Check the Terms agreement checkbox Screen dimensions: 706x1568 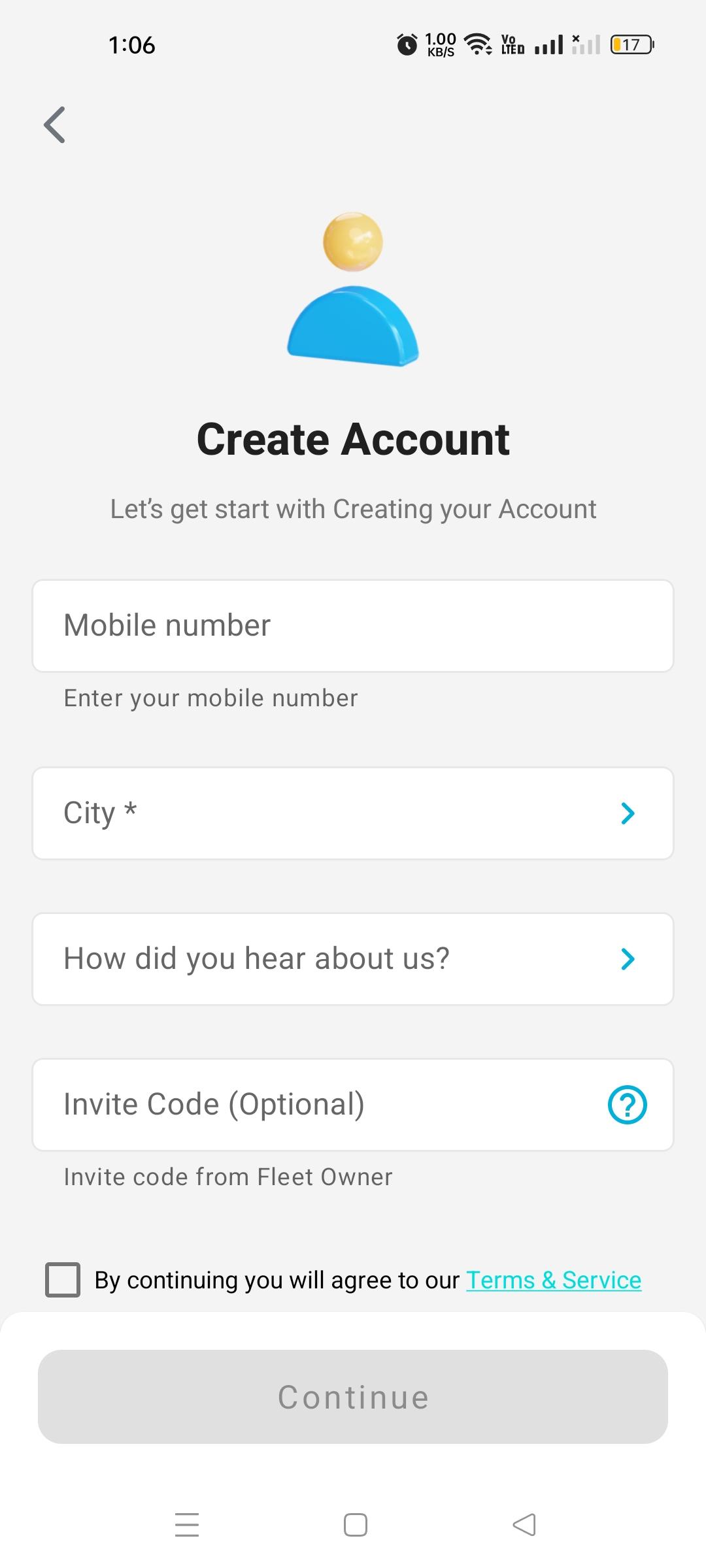coord(63,1280)
